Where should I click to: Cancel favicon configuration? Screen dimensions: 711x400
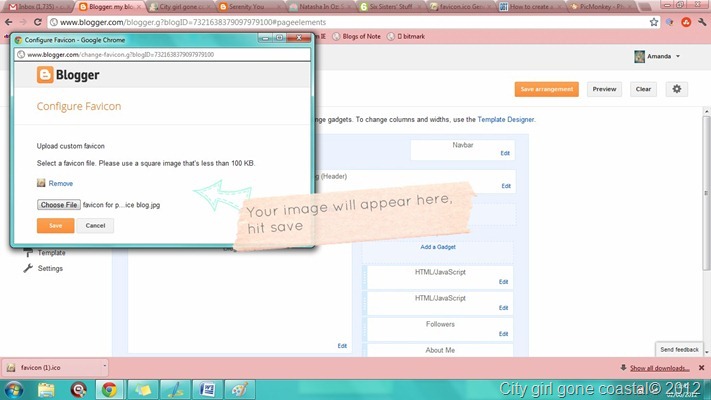coord(95,225)
